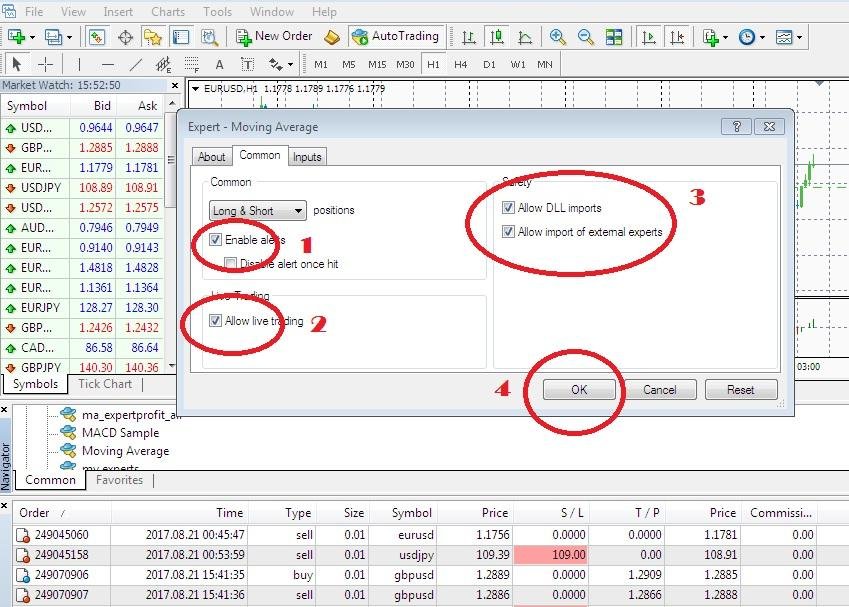Switch to D1 timeframe
The image size is (849, 607).
pyautogui.click(x=489, y=64)
